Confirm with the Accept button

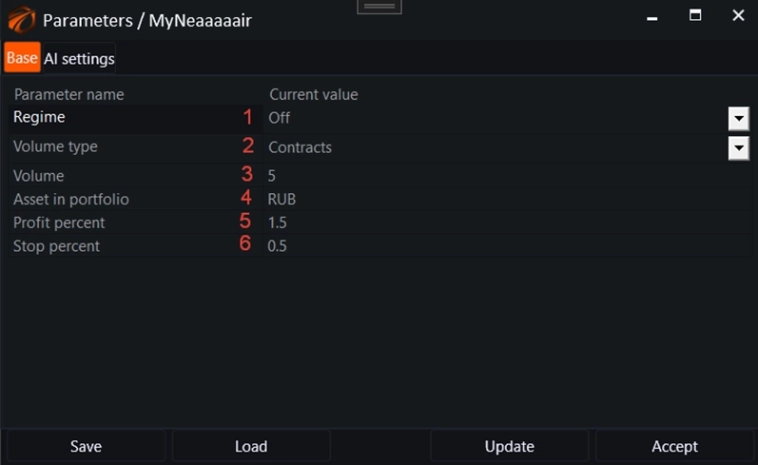[x=674, y=446]
